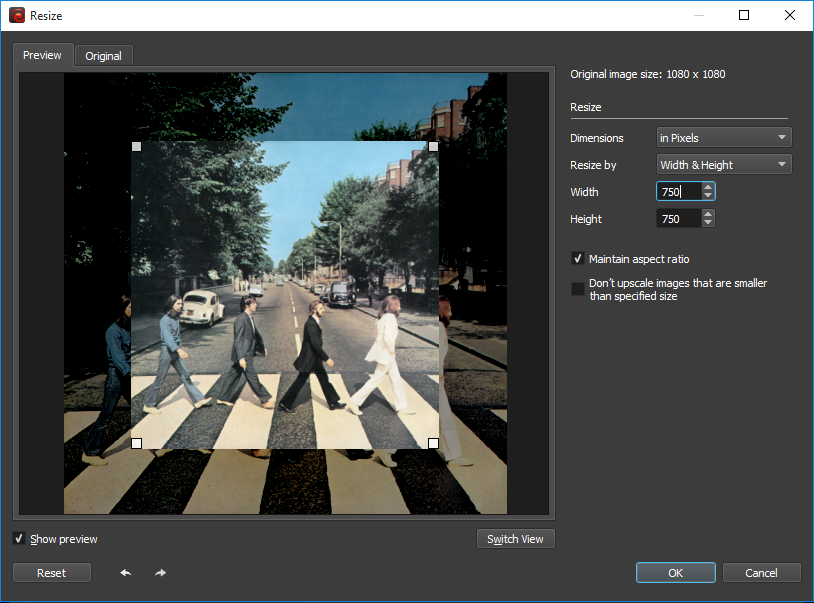Viewport: 814px width, 603px height.
Task: Increase Height with the up arrow
Action: tap(708, 214)
